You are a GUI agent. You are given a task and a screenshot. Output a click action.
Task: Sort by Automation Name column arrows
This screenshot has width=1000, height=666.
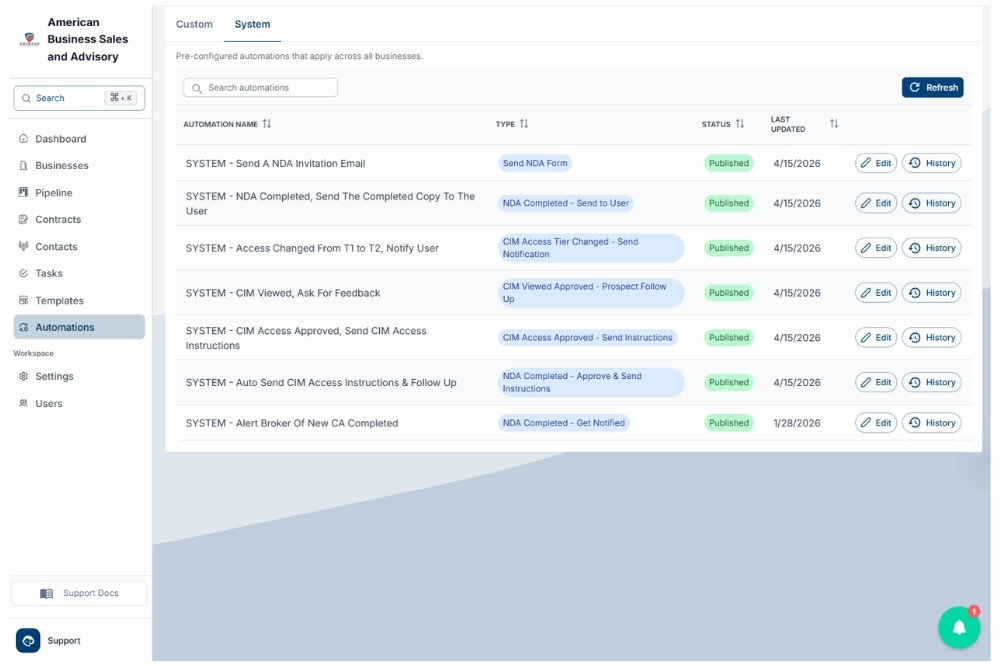click(267, 124)
